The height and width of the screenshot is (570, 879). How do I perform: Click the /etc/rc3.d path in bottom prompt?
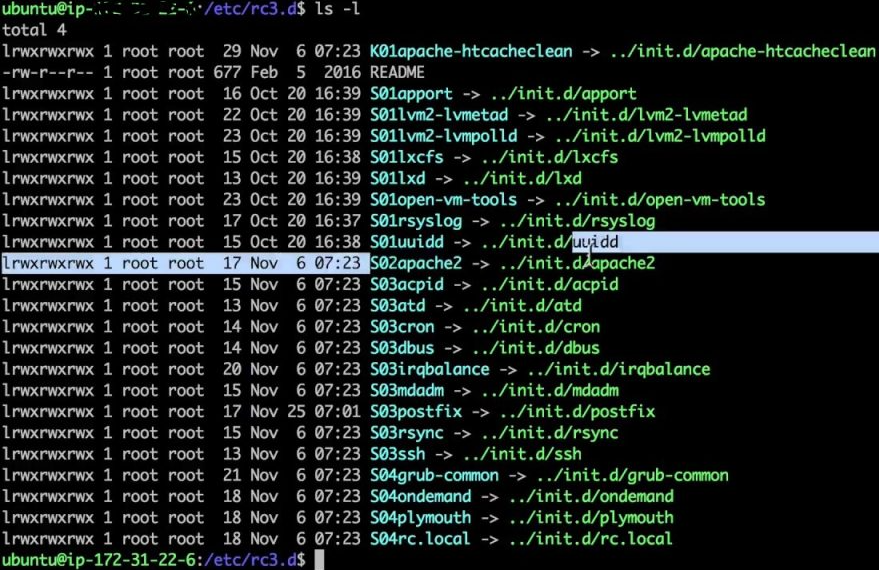251,560
